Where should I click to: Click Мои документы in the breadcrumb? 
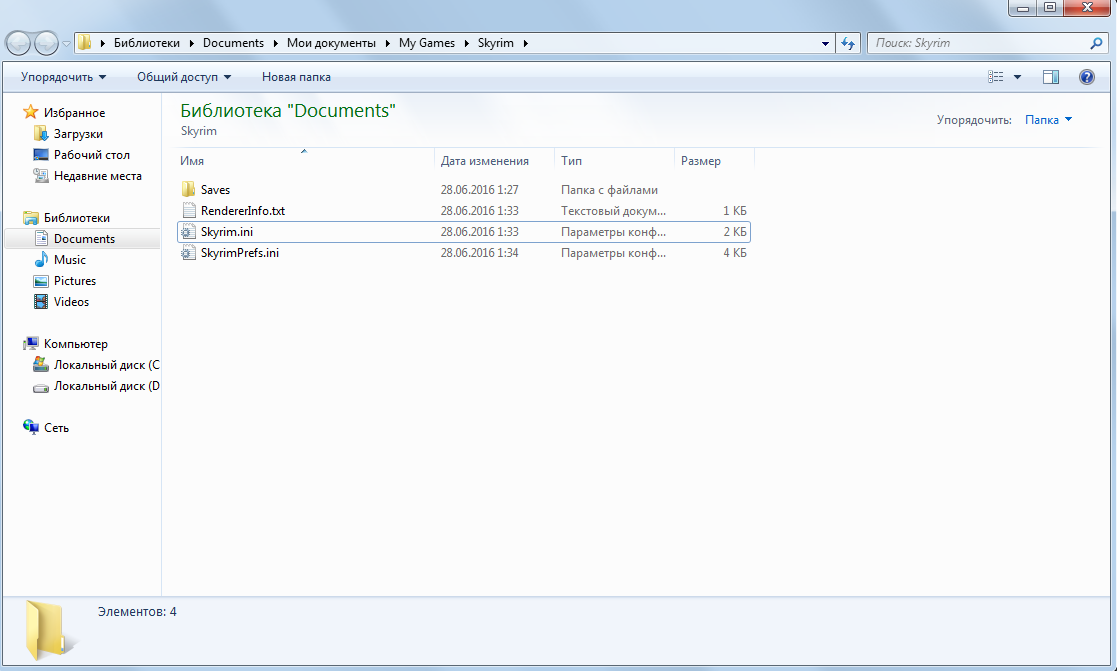(x=331, y=43)
